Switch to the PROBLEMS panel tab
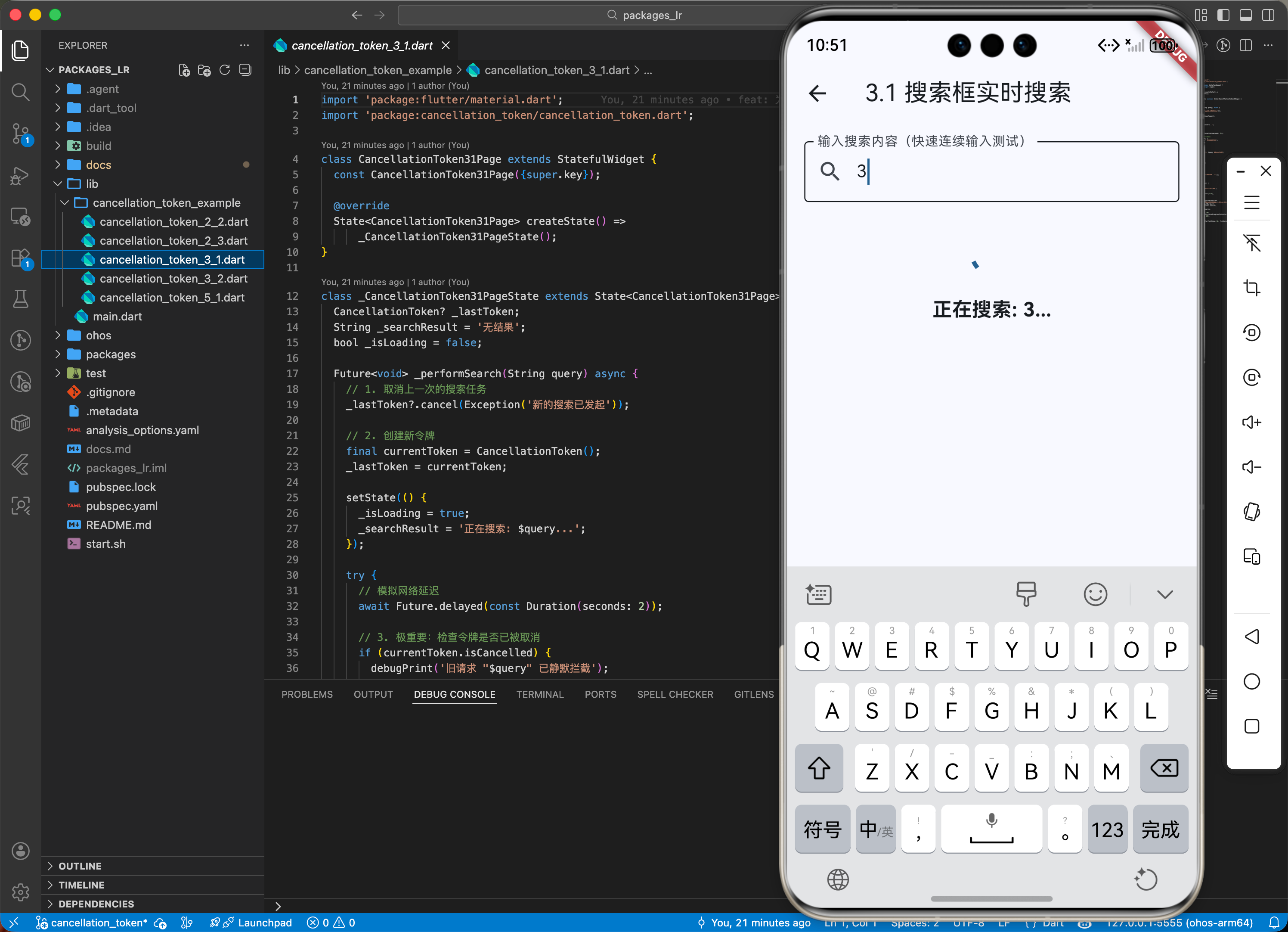The width and height of the screenshot is (1288, 932). point(307,694)
